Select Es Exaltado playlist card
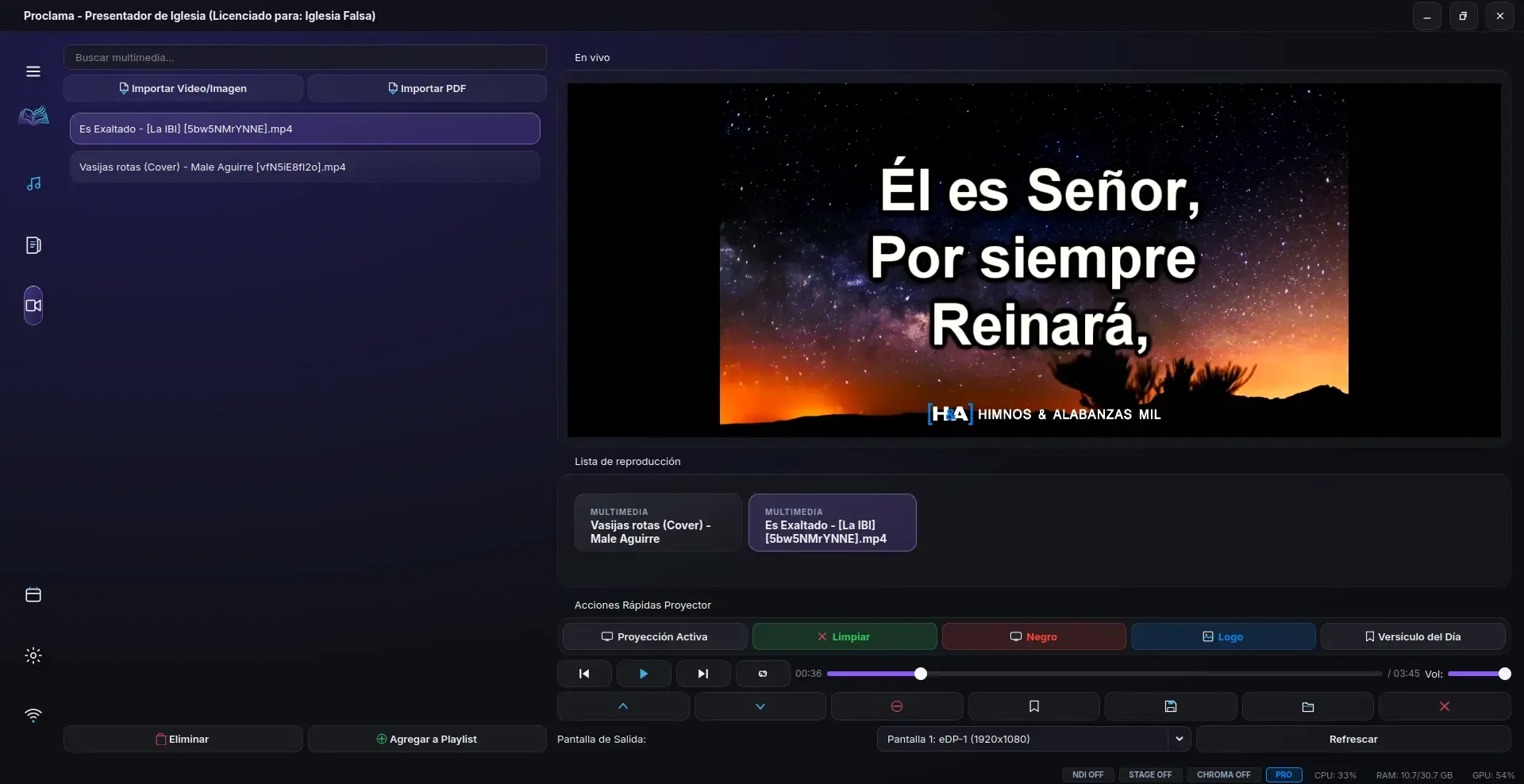The height and width of the screenshot is (784, 1524). [x=833, y=523]
